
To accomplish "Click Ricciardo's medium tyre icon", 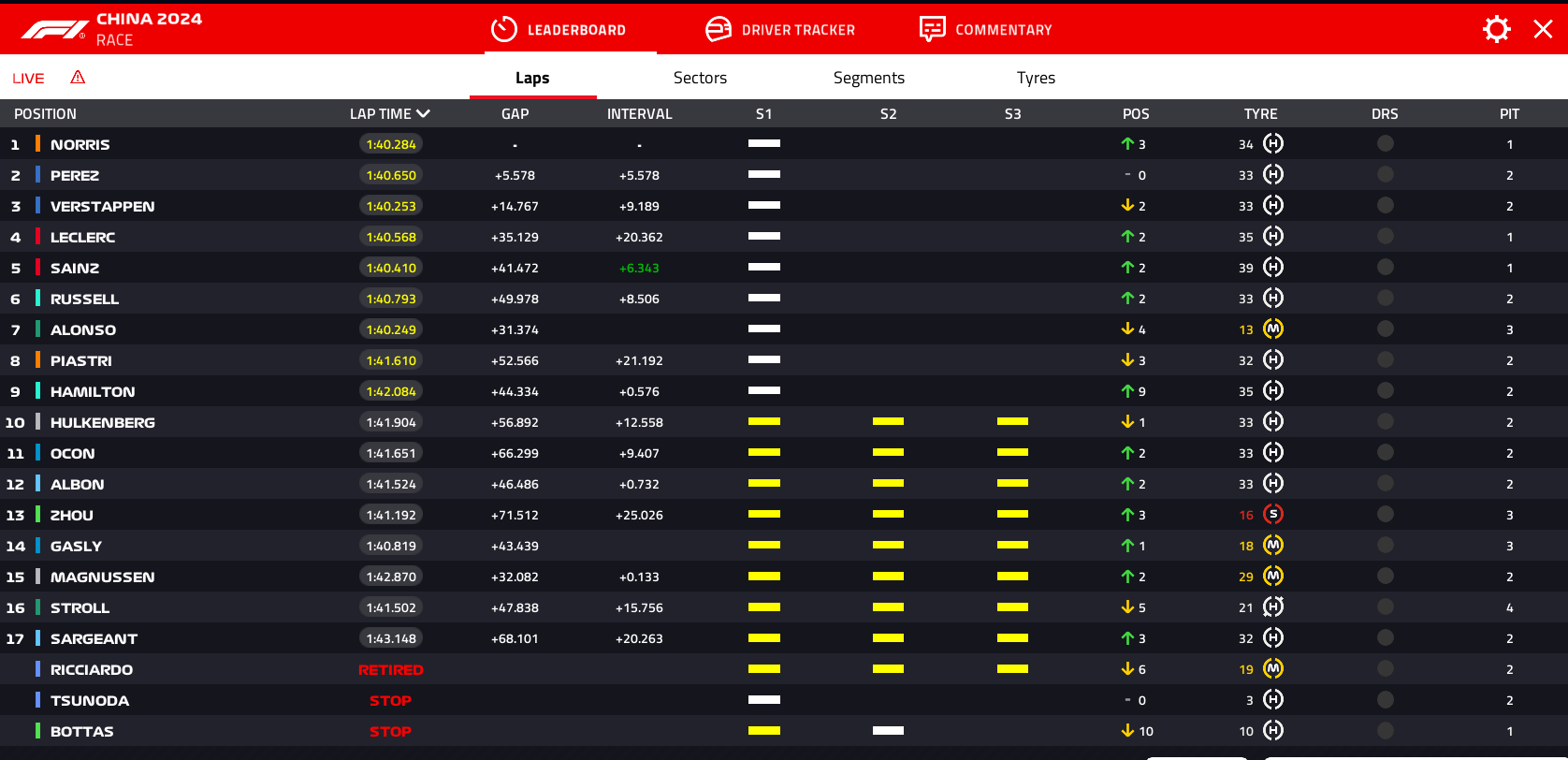I will pos(1273,668).
